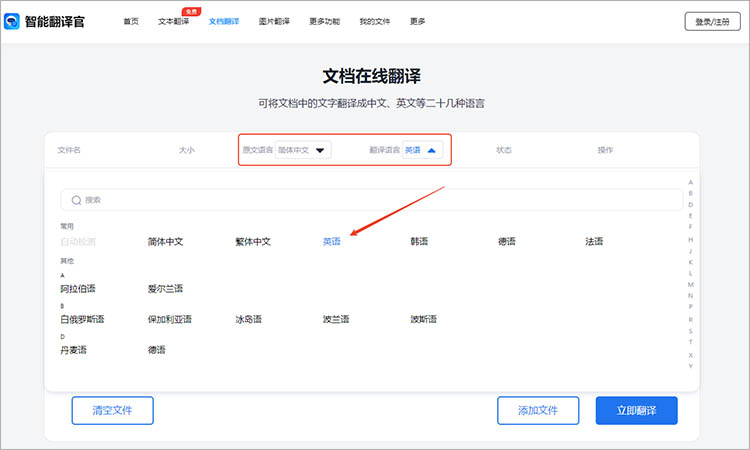Viewport: 750px width, 450px height.
Task: Open the 原文语言 简体中文 dropdown
Action: click(x=303, y=150)
